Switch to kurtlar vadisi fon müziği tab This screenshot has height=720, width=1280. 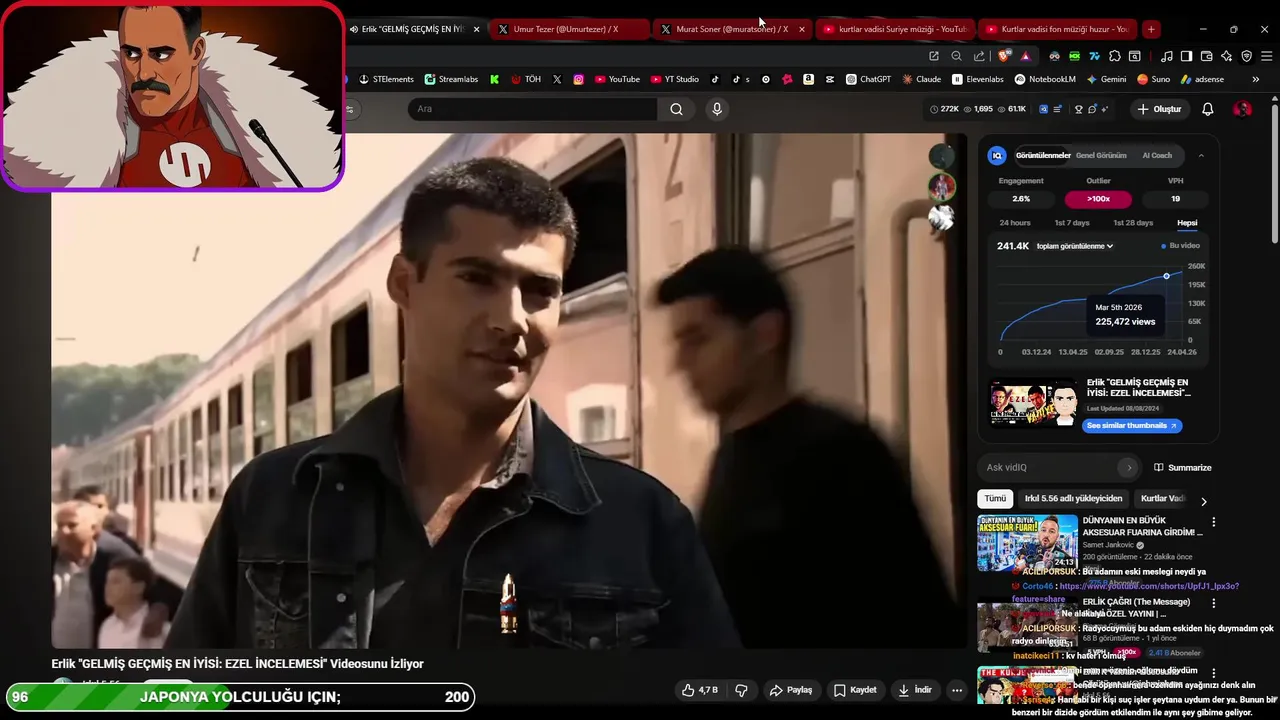[x=1058, y=29]
